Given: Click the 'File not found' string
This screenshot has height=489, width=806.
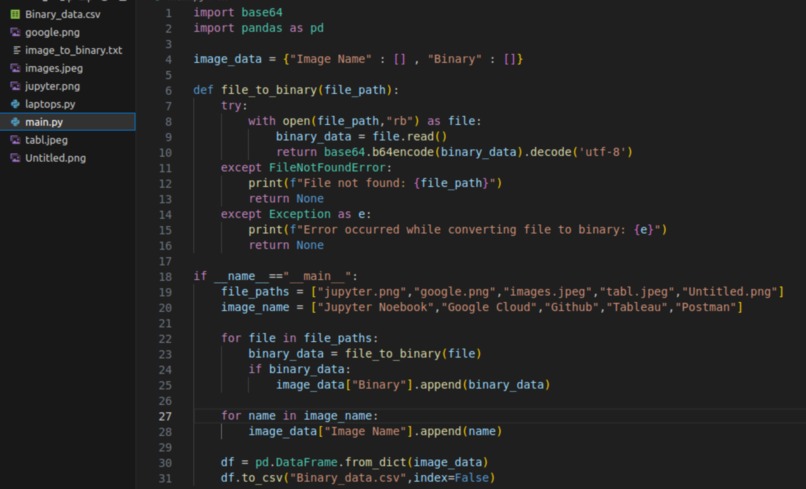Looking at the screenshot, I should (352, 183).
